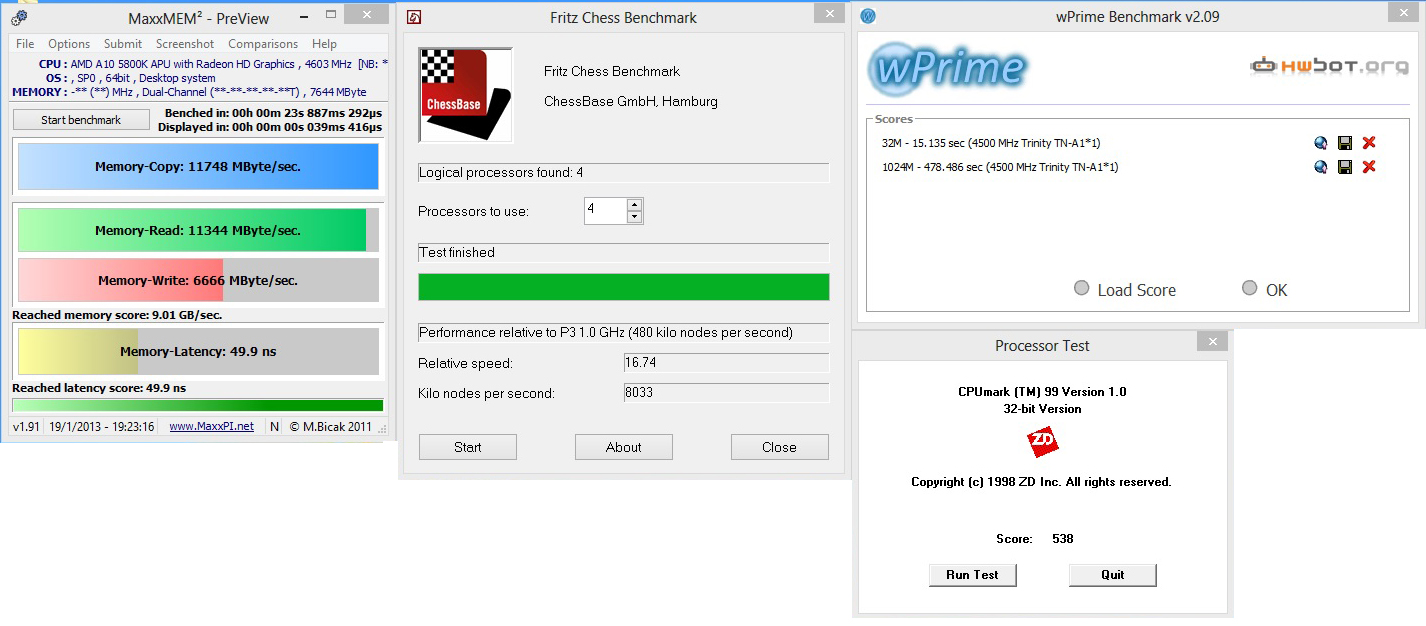The height and width of the screenshot is (626, 1426).
Task: Click the Logical processors found: 4 field
Action: click(x=624, y=173)
